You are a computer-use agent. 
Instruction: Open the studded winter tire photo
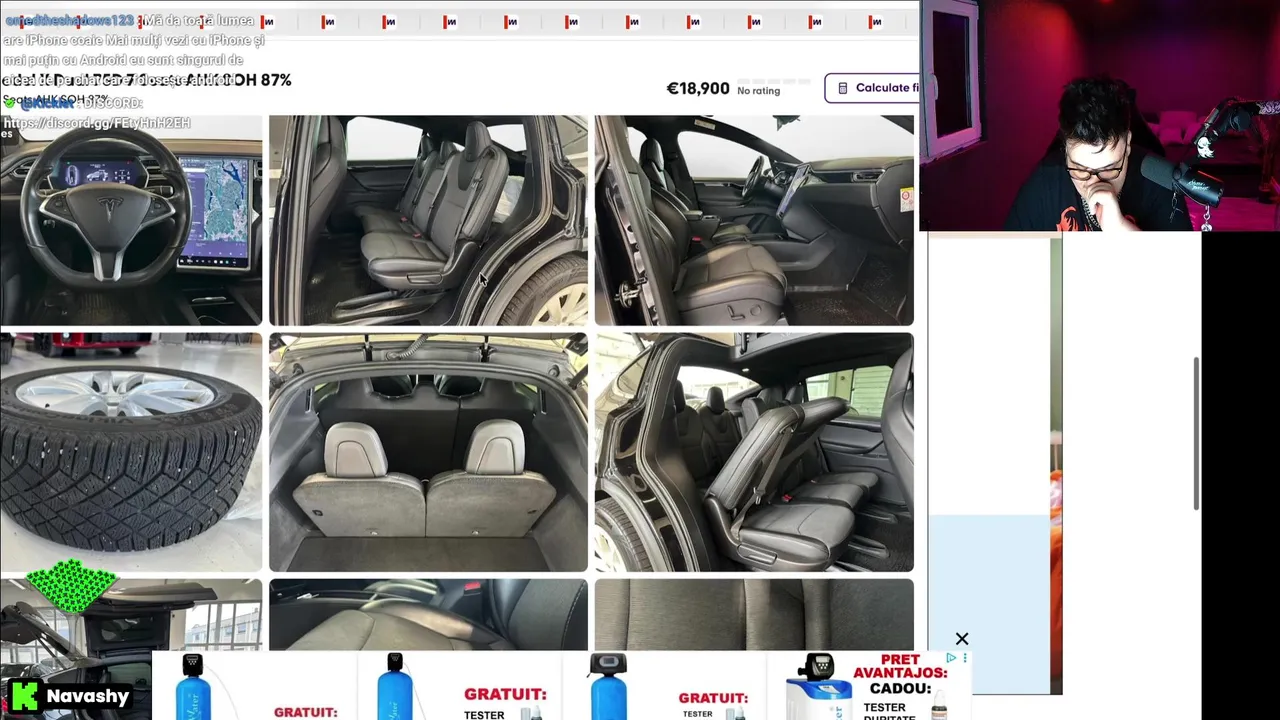[x=131, y=452]
